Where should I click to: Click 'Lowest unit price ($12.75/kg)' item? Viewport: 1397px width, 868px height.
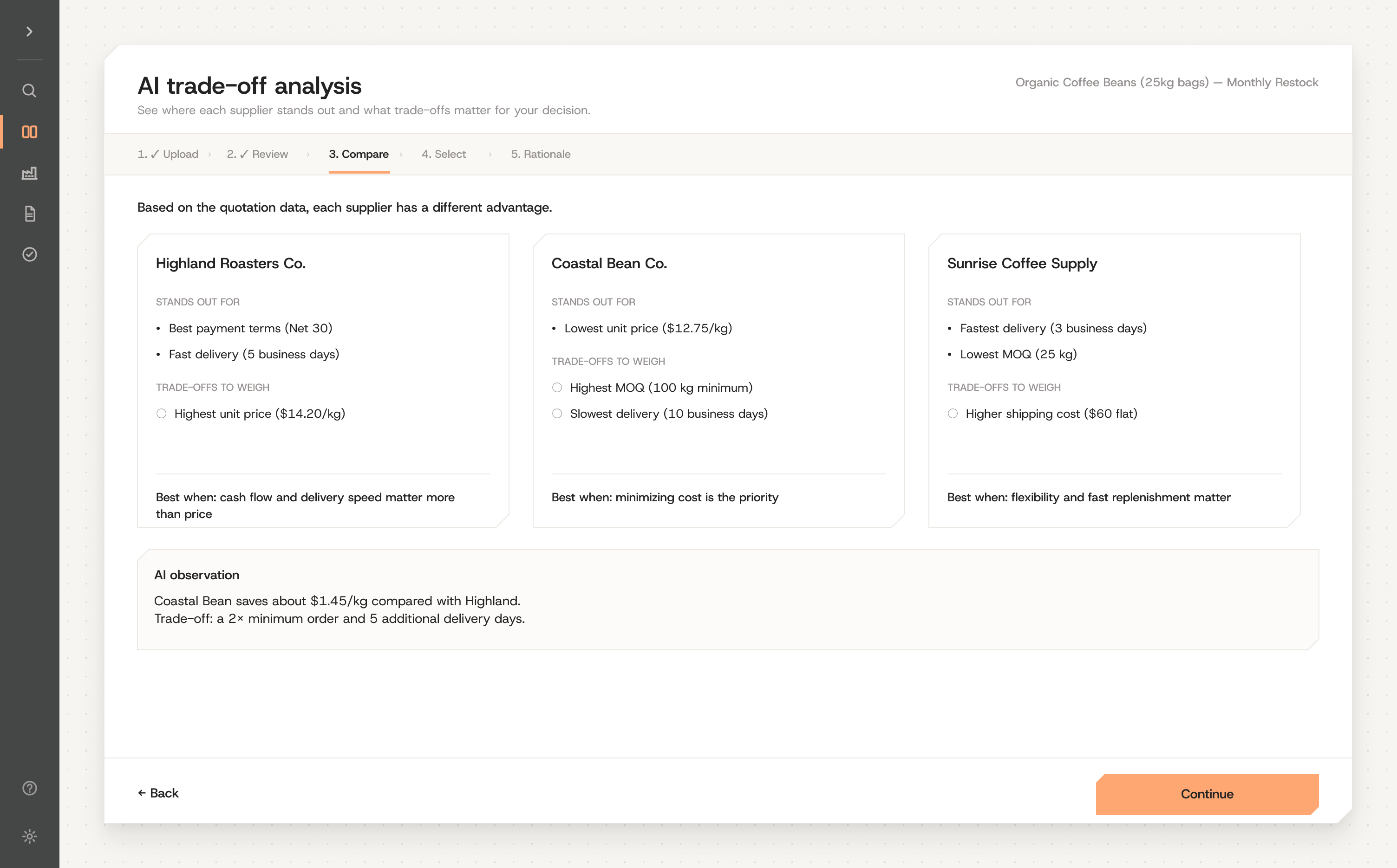[648, 328]
